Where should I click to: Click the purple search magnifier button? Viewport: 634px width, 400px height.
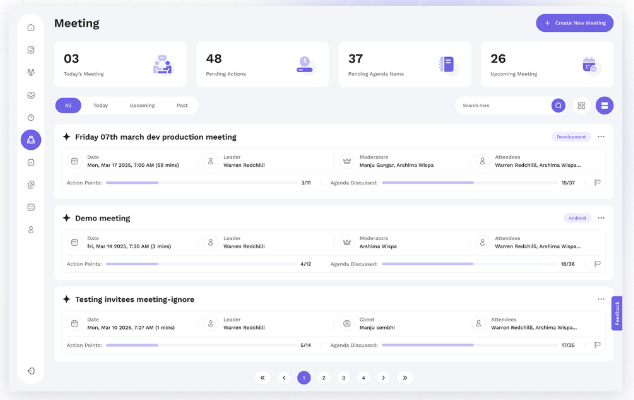click(x=558, y=105)
